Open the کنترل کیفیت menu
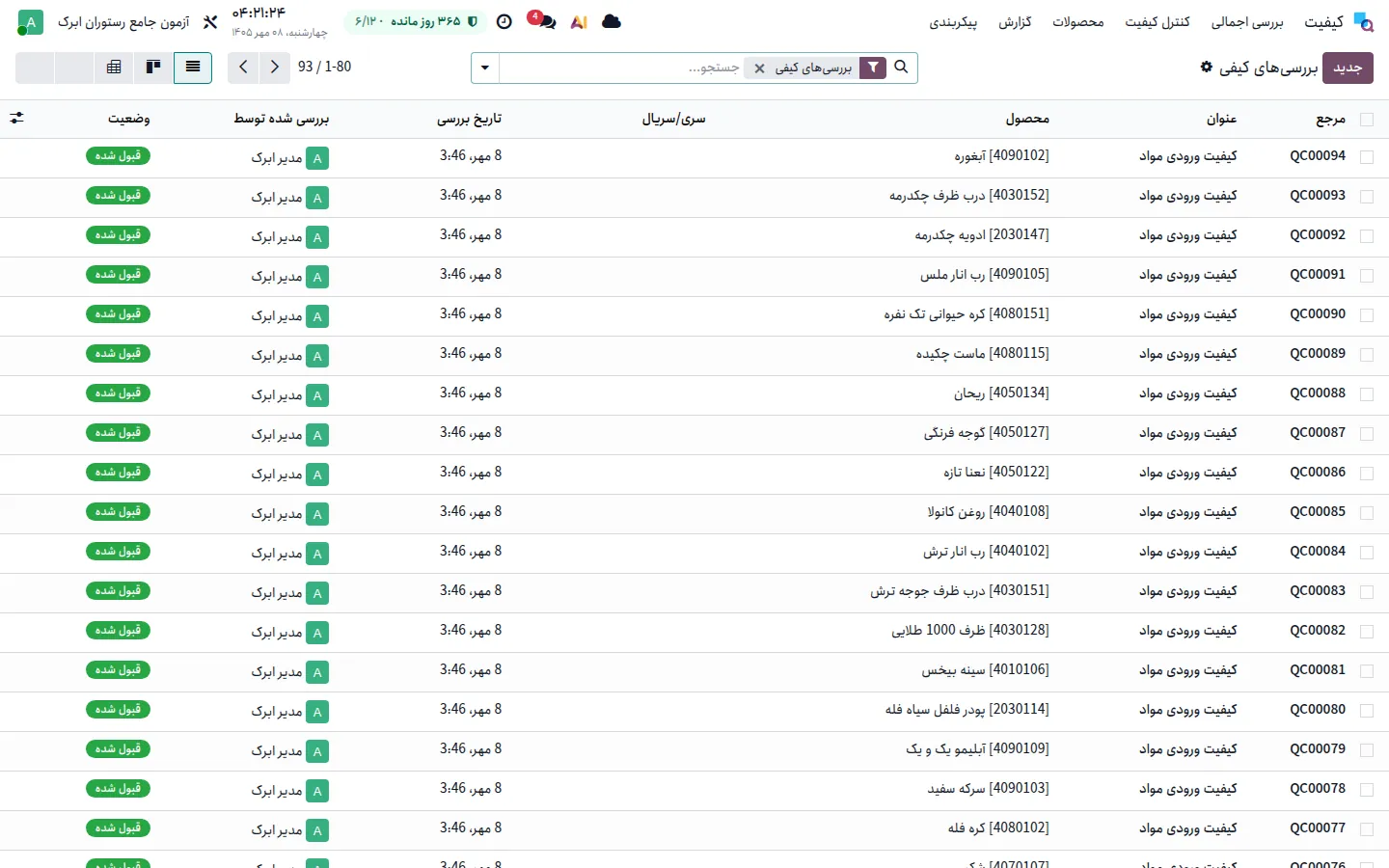This screenshot has height=868, width=1389. pyautogui.click(x=1157, y=21)
